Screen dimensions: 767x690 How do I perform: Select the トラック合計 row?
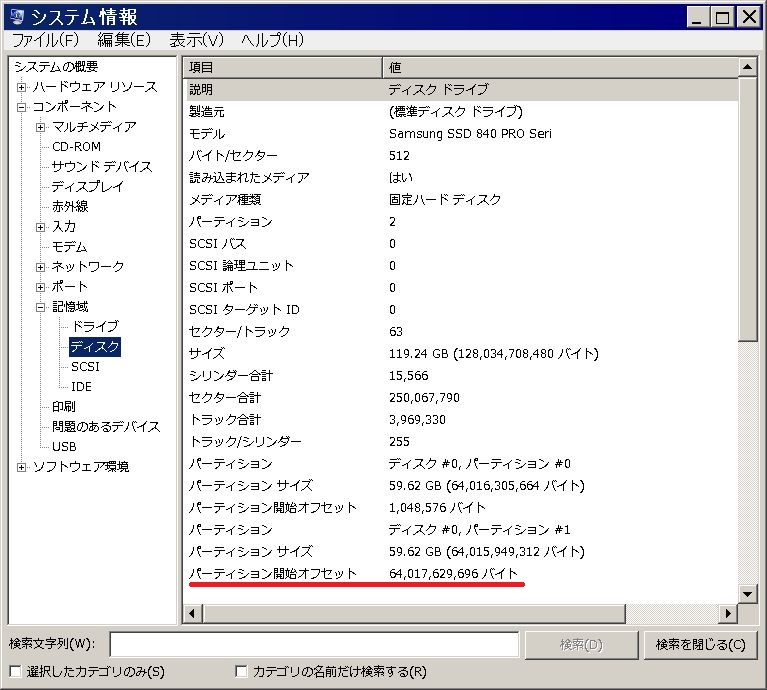[461, 420]
